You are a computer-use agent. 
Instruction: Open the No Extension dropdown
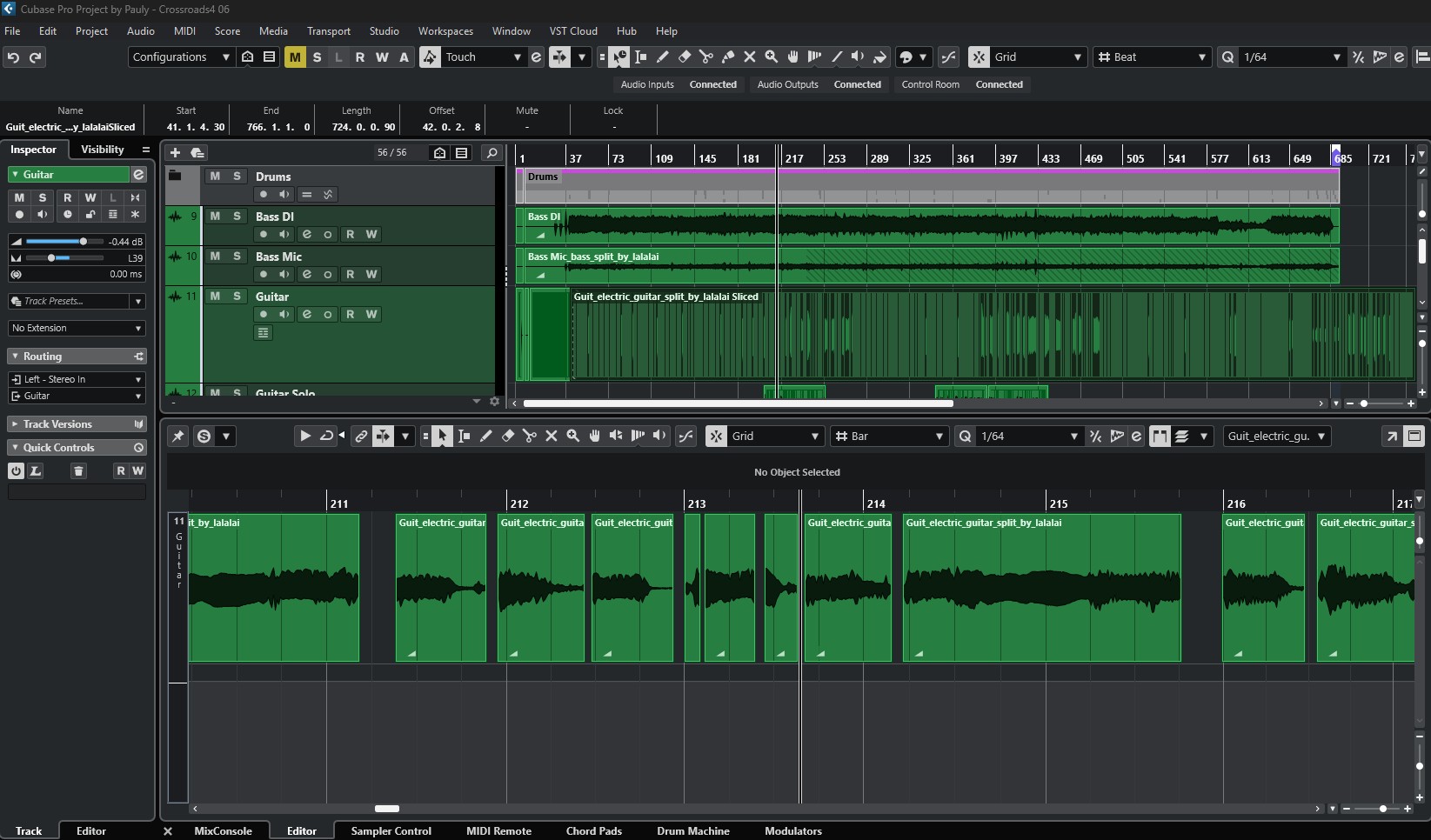coord(77,328)
